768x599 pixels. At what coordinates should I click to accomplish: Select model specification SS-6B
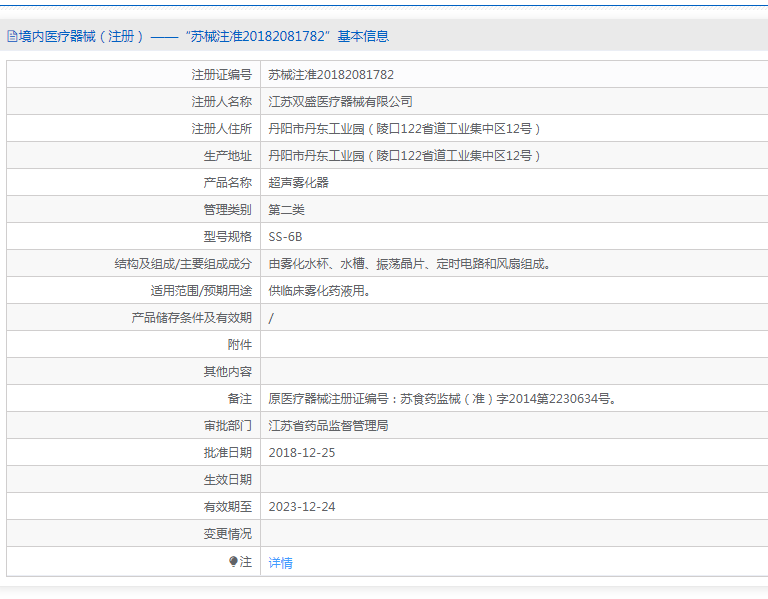pyautogui.click(x=285, y=237)
